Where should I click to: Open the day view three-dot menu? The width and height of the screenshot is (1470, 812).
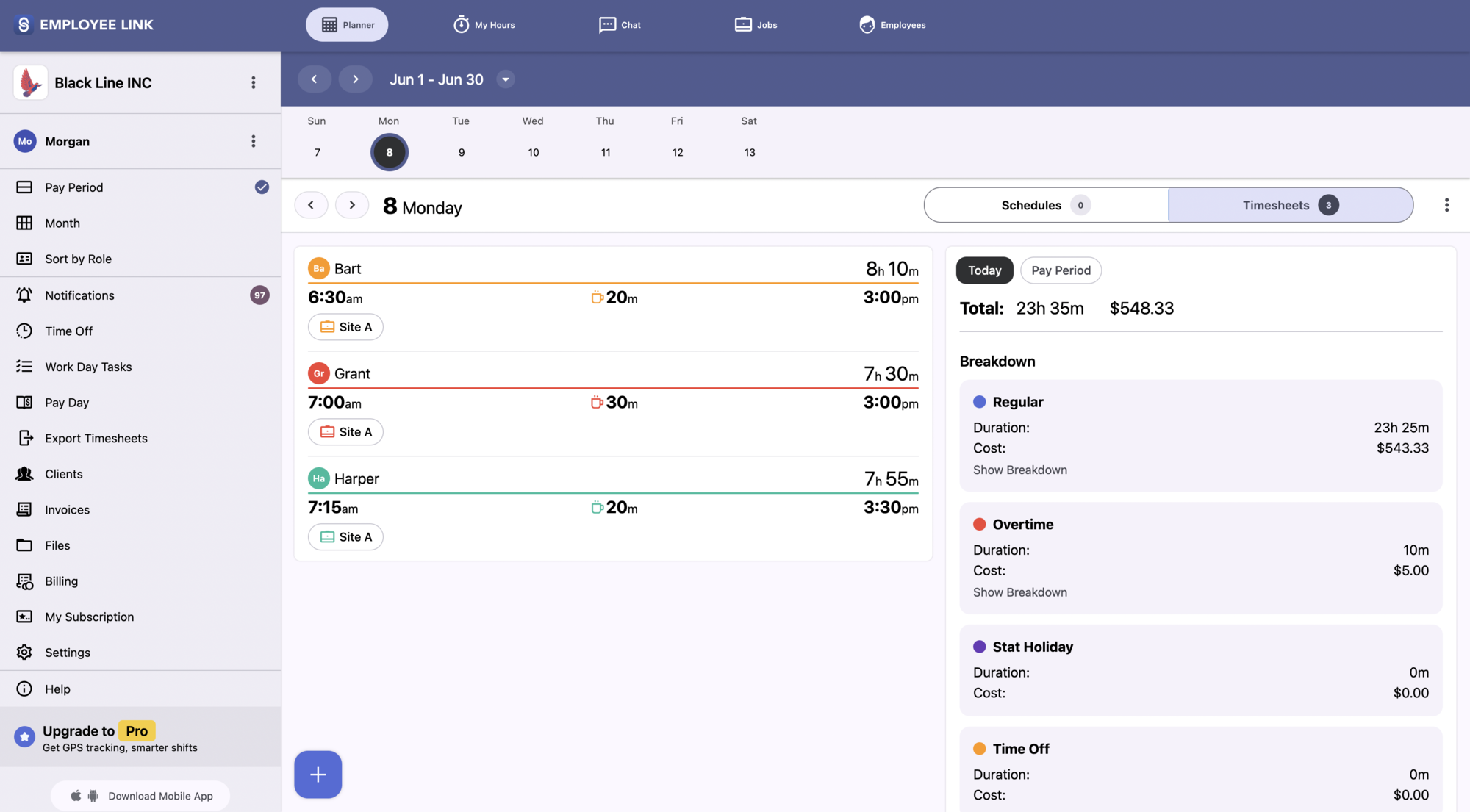click(1446, 205)
